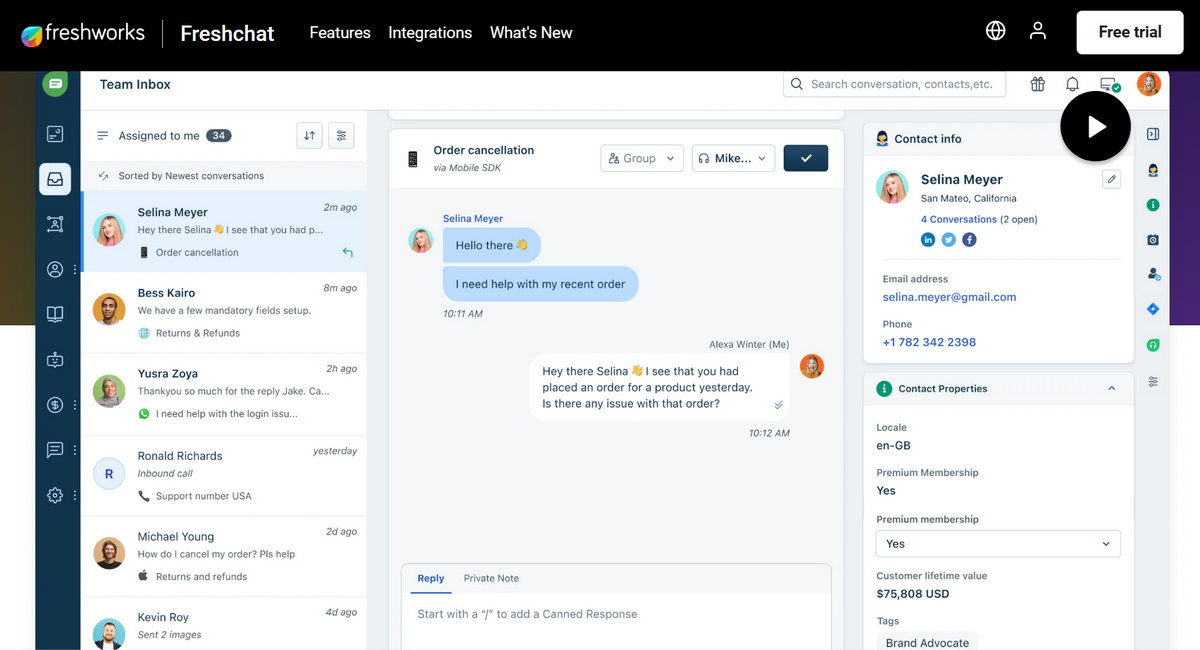Viewport: 1200px width, 650px height.
Task: Open the Assigned to me view selector
Action: (x=164, y=136)
